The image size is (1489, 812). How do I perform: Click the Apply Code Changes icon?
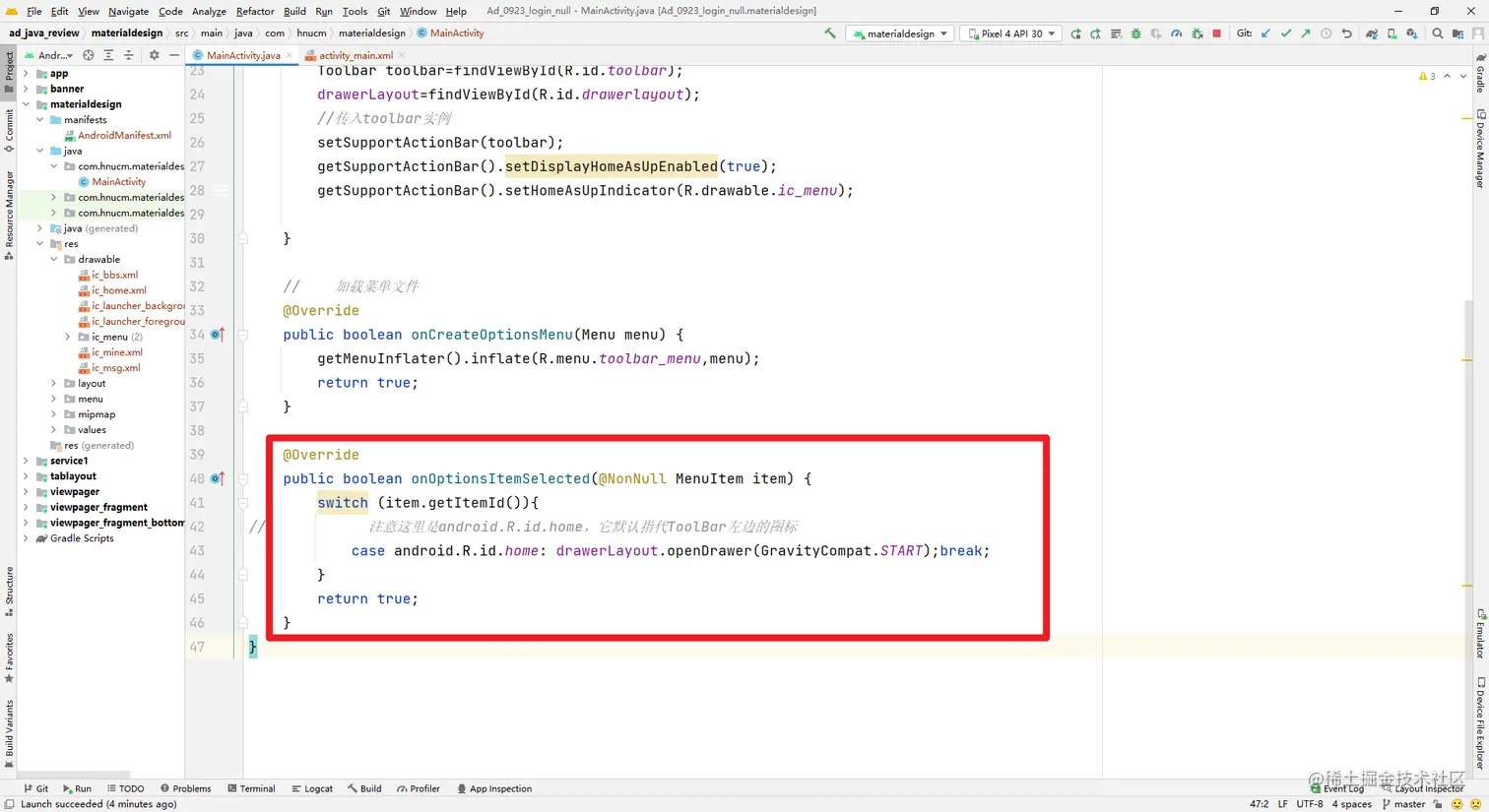pos(1116,33)
